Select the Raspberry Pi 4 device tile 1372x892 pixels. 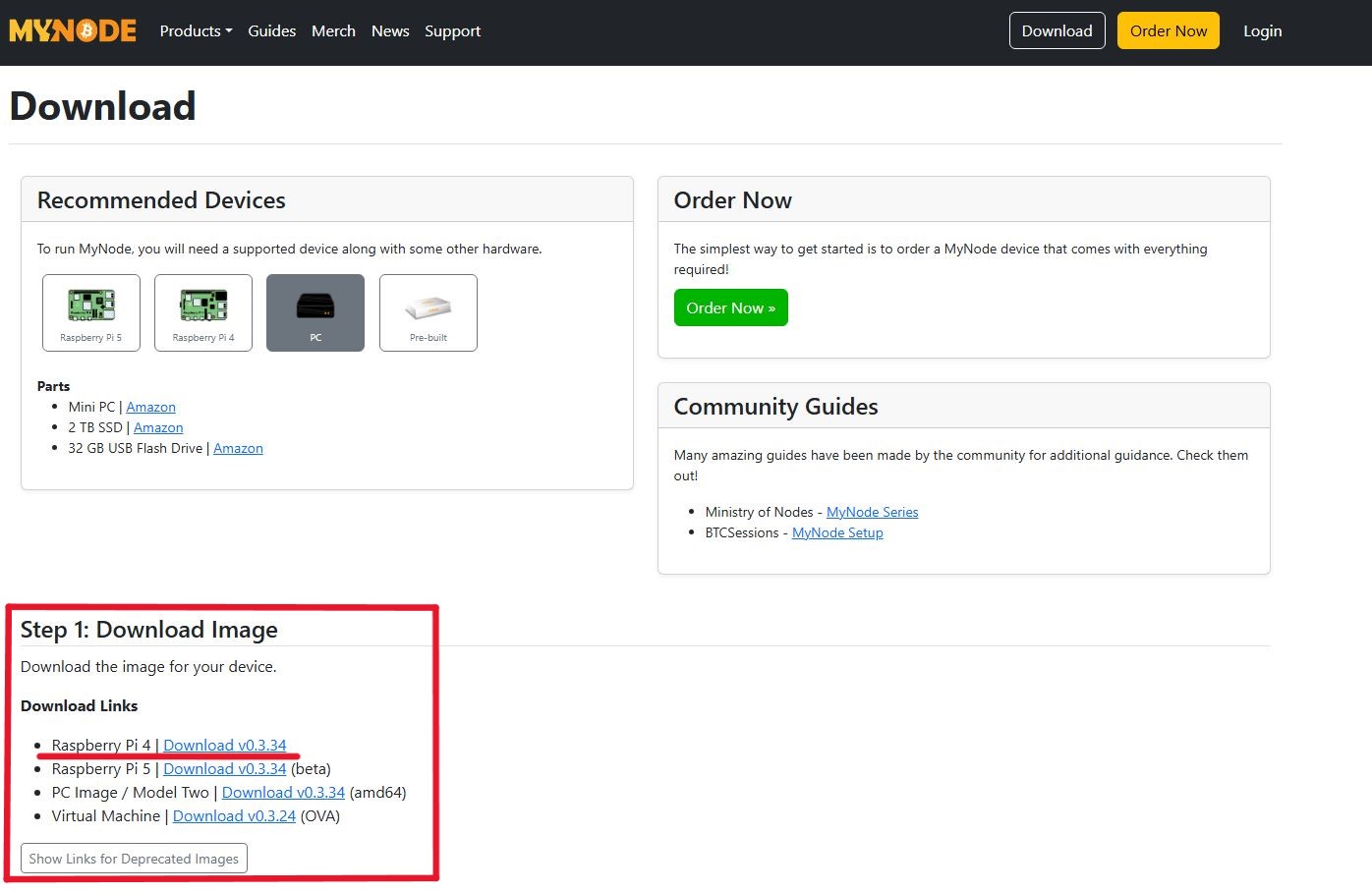point(202,312)
